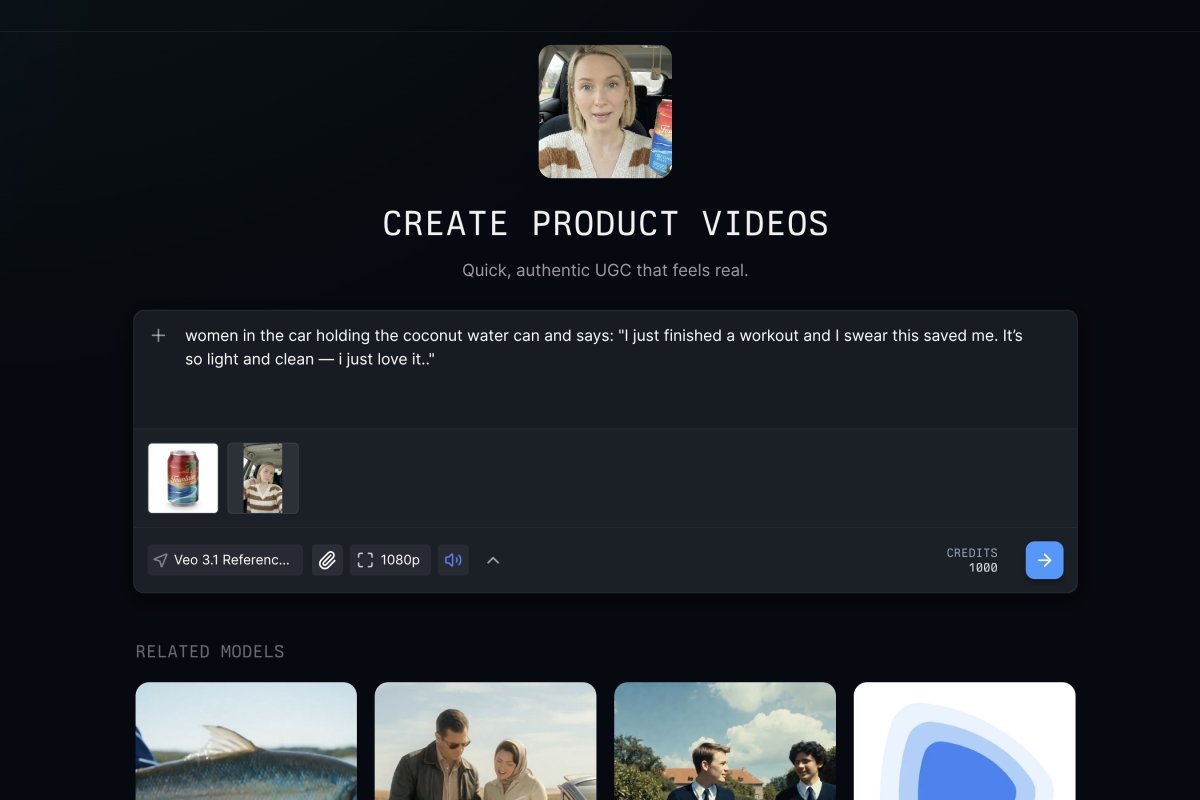Select the coconut water can reference image
The image size is (1200, 800).
tap(183, 478)
